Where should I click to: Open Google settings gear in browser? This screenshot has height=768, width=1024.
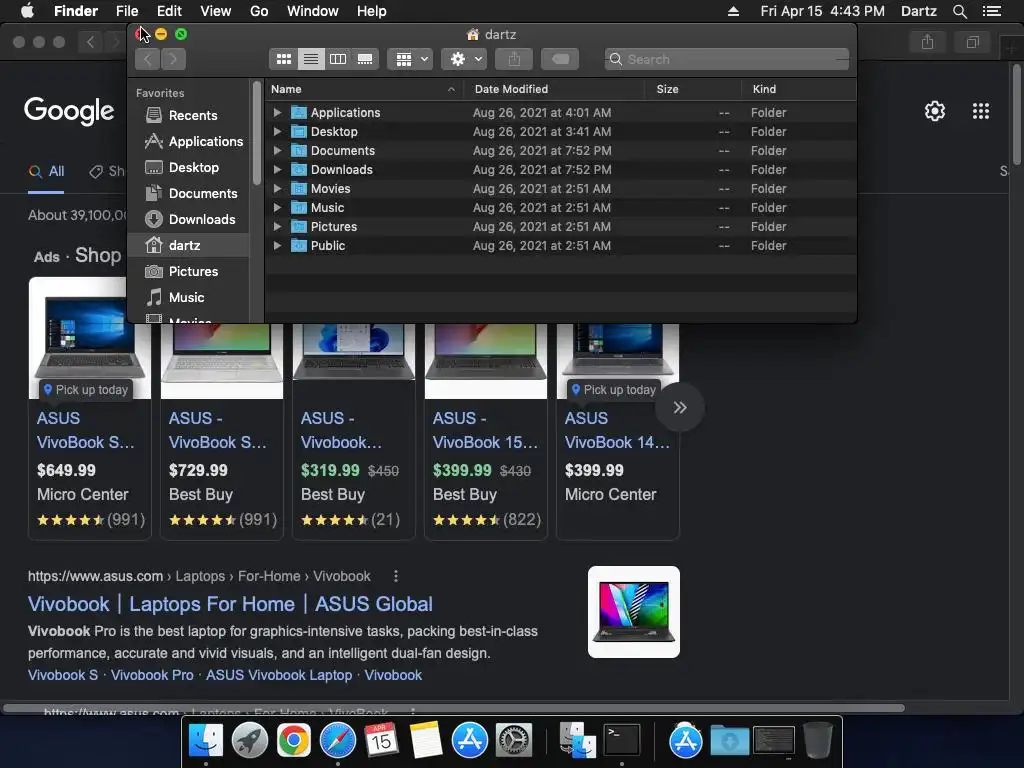click(935, 111)
